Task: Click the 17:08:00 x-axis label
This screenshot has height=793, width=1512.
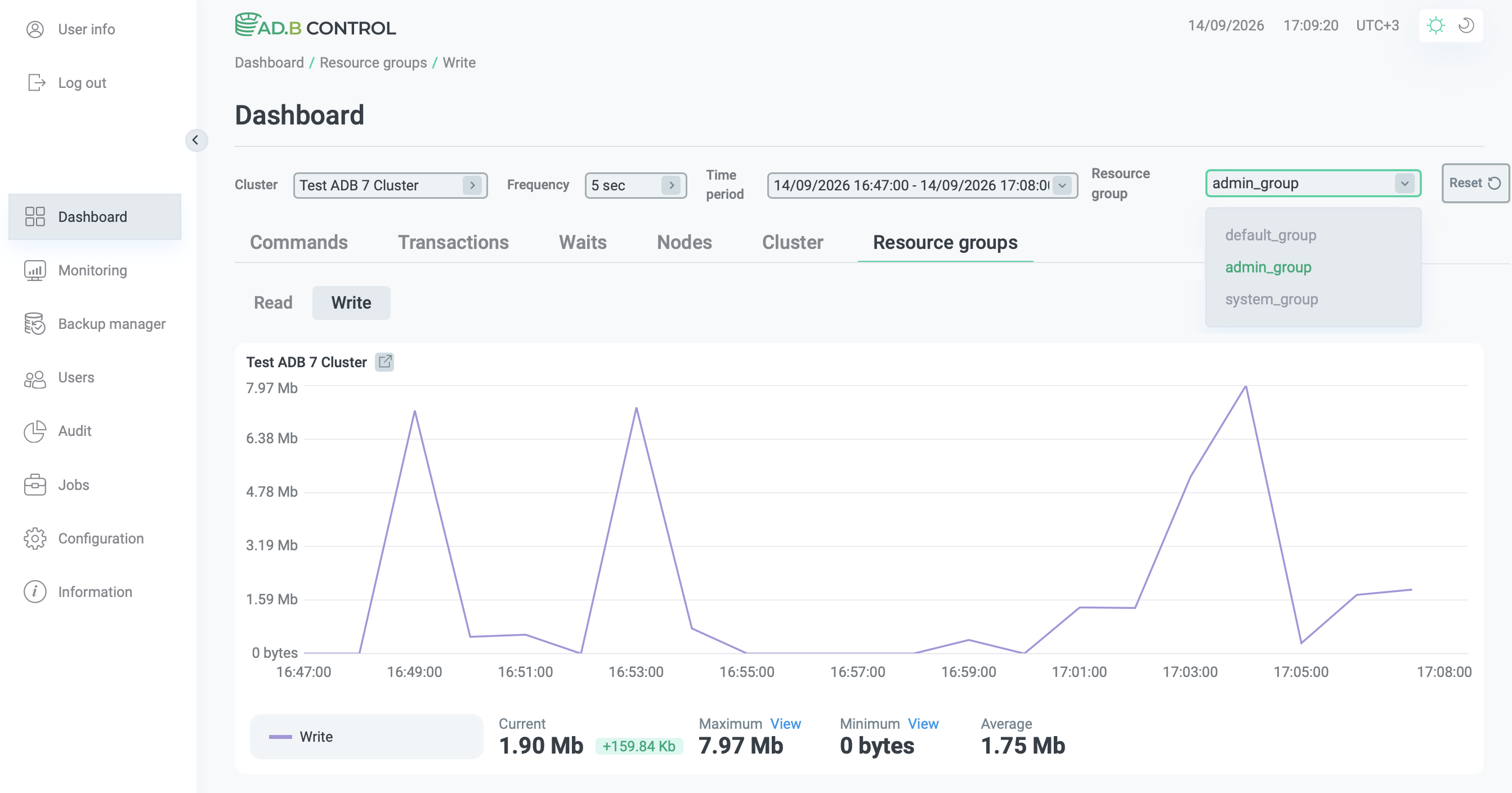Action: point(1444,671)
